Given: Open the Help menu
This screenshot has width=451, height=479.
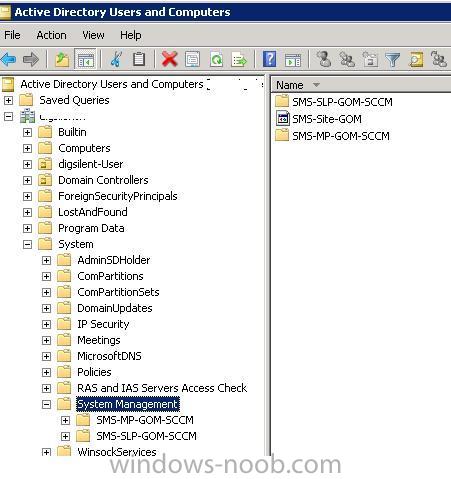Looking at the screenshot, I should click(x=131, y=35).
